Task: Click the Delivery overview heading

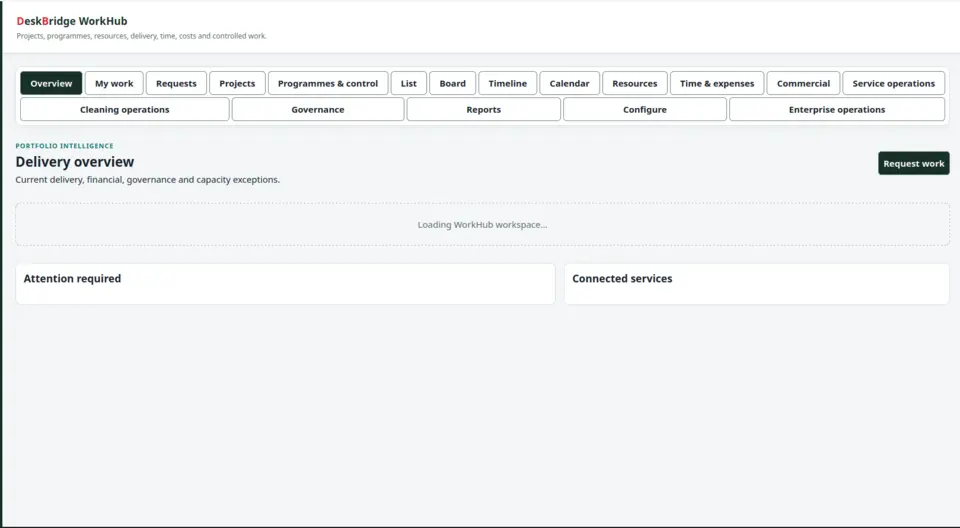Action: tap(75, 162)
